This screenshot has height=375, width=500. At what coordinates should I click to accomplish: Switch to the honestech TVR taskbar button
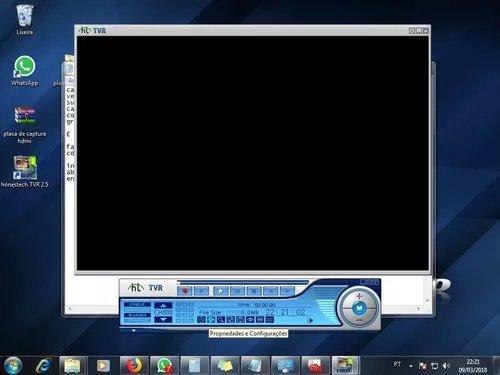pos(345,366)
